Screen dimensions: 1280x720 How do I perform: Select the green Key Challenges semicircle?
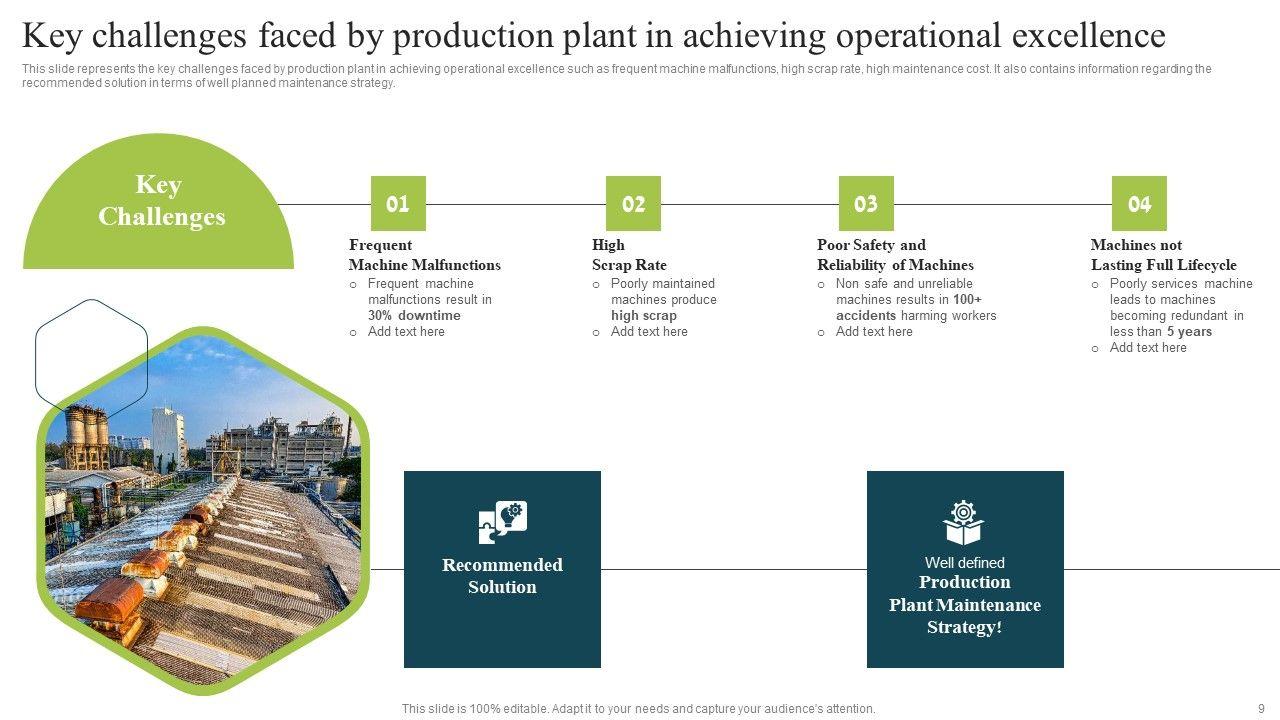coord(158,201)
